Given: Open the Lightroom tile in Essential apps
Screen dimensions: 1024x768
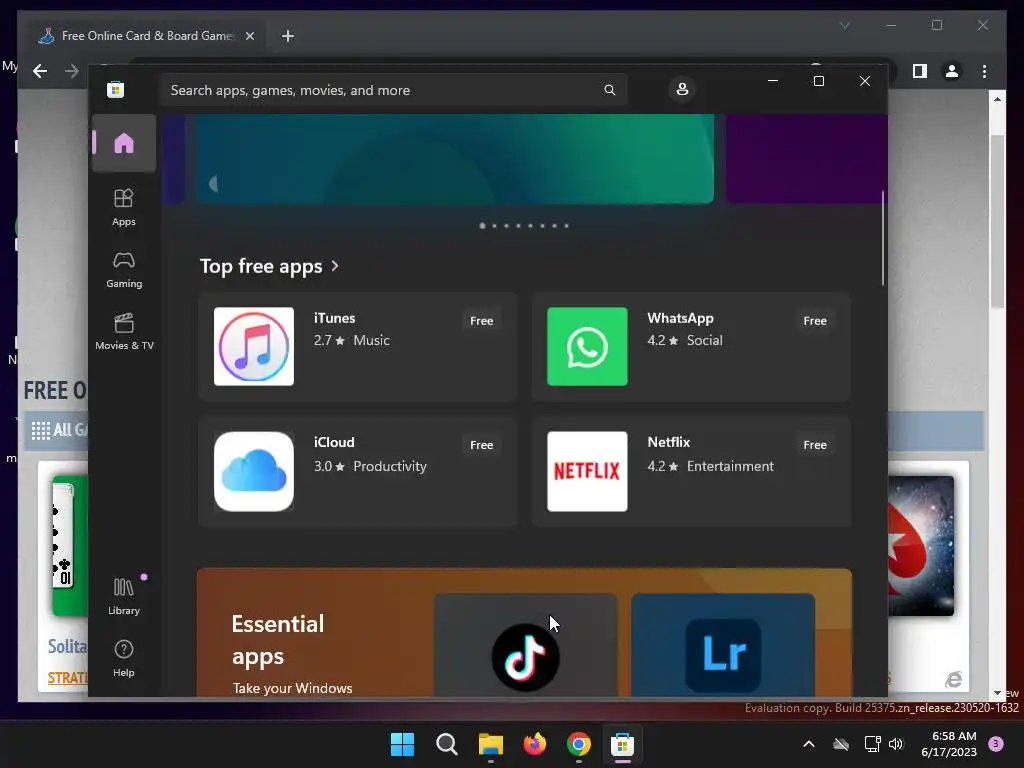Looking at the screenshot, I should pyautogui.click(x=723, y=645).
